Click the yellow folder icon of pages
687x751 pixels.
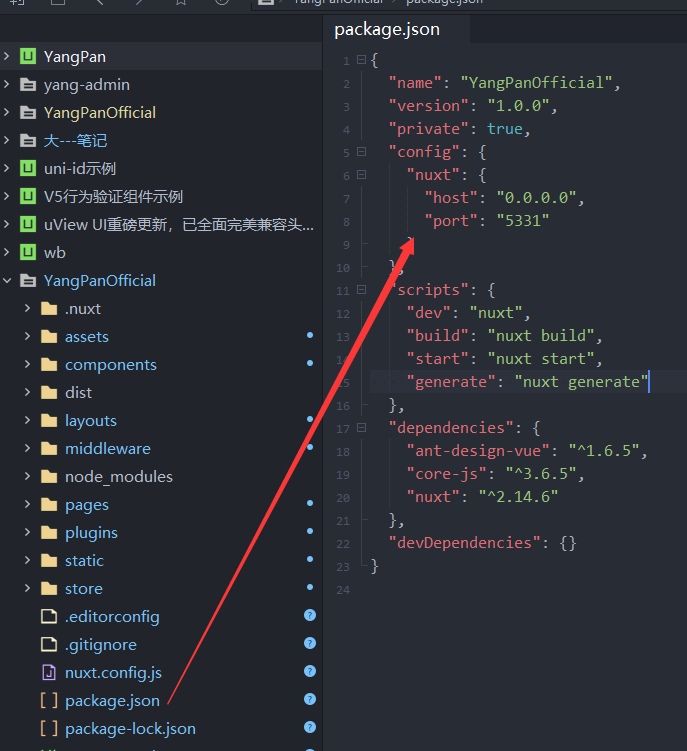[49, 505]
